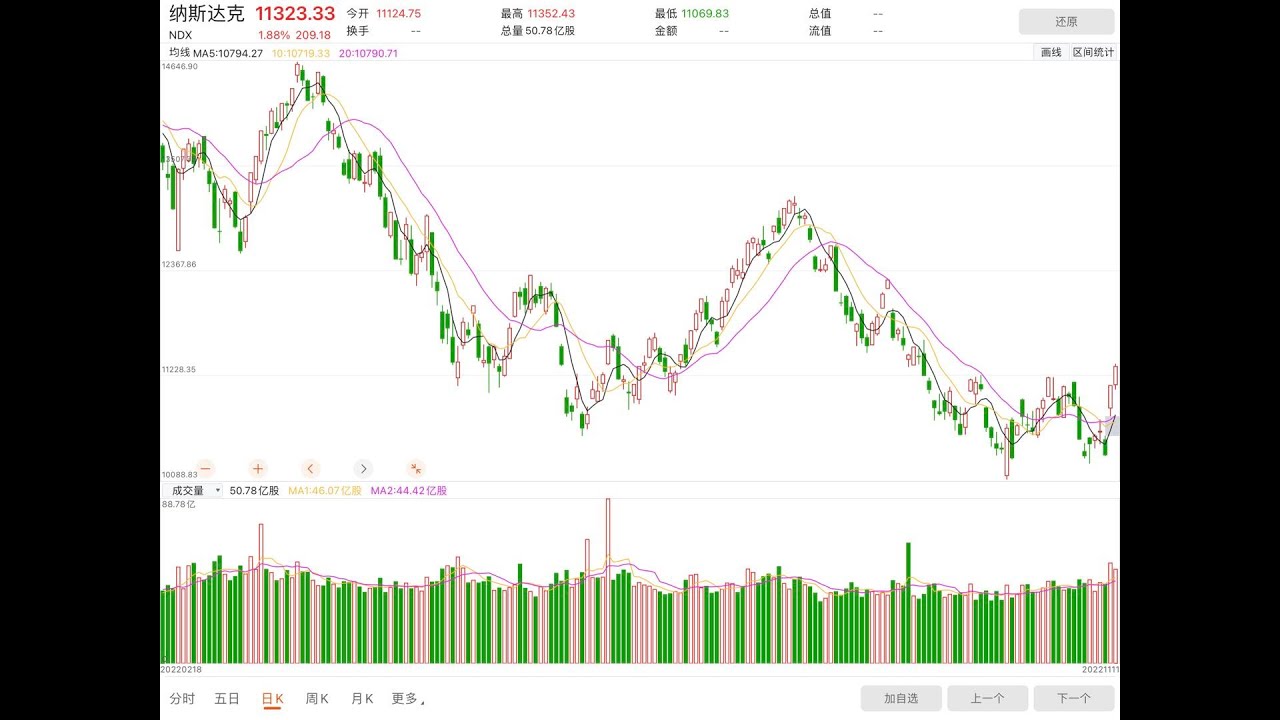
Task: Switch to 分时 tab
Action: pos(182,699)
